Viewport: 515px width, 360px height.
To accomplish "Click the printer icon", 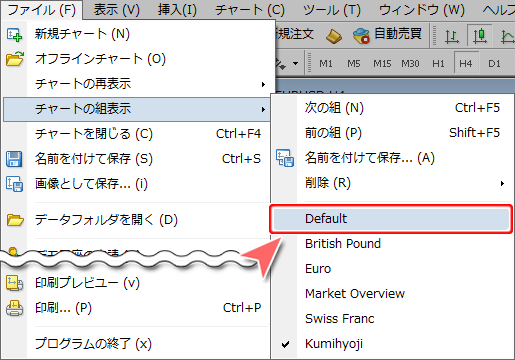I will 14,308.
